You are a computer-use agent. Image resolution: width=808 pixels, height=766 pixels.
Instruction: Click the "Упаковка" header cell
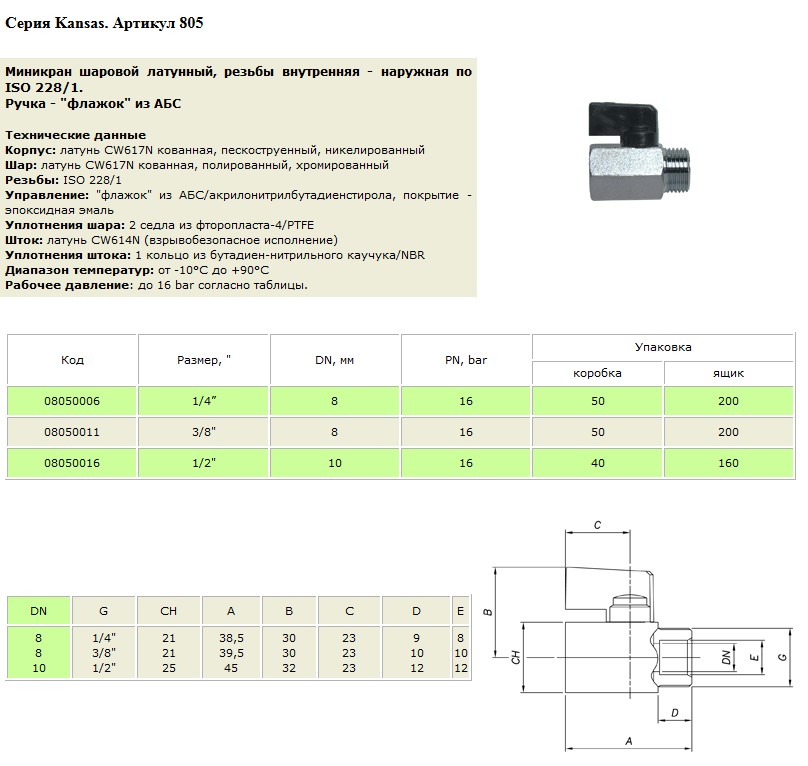(x=663, y=347)
